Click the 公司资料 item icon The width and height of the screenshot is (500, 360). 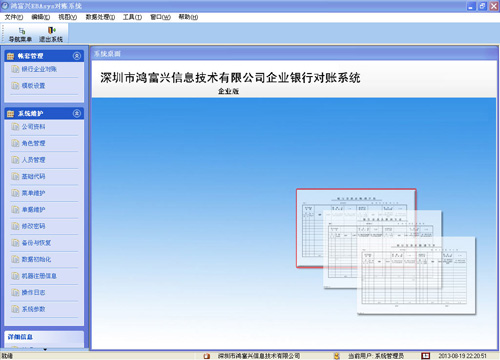click(15, 127)
